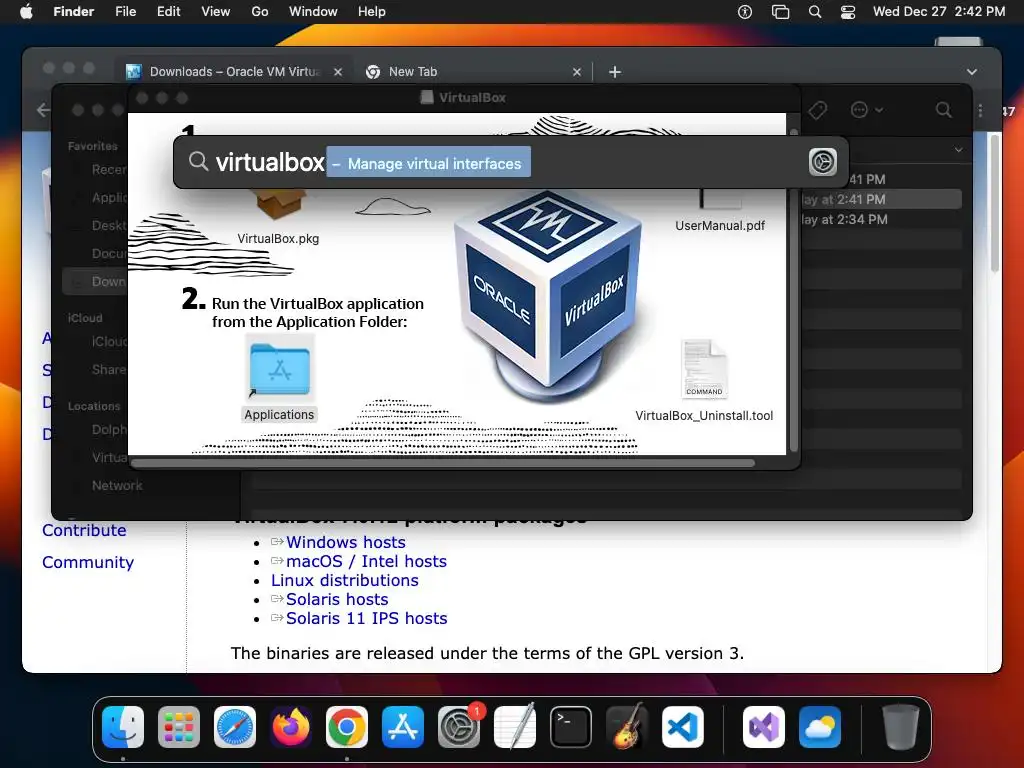Close the New Tab tab
Viewport: 1024px width, 768px height.
tap(577, 72)
